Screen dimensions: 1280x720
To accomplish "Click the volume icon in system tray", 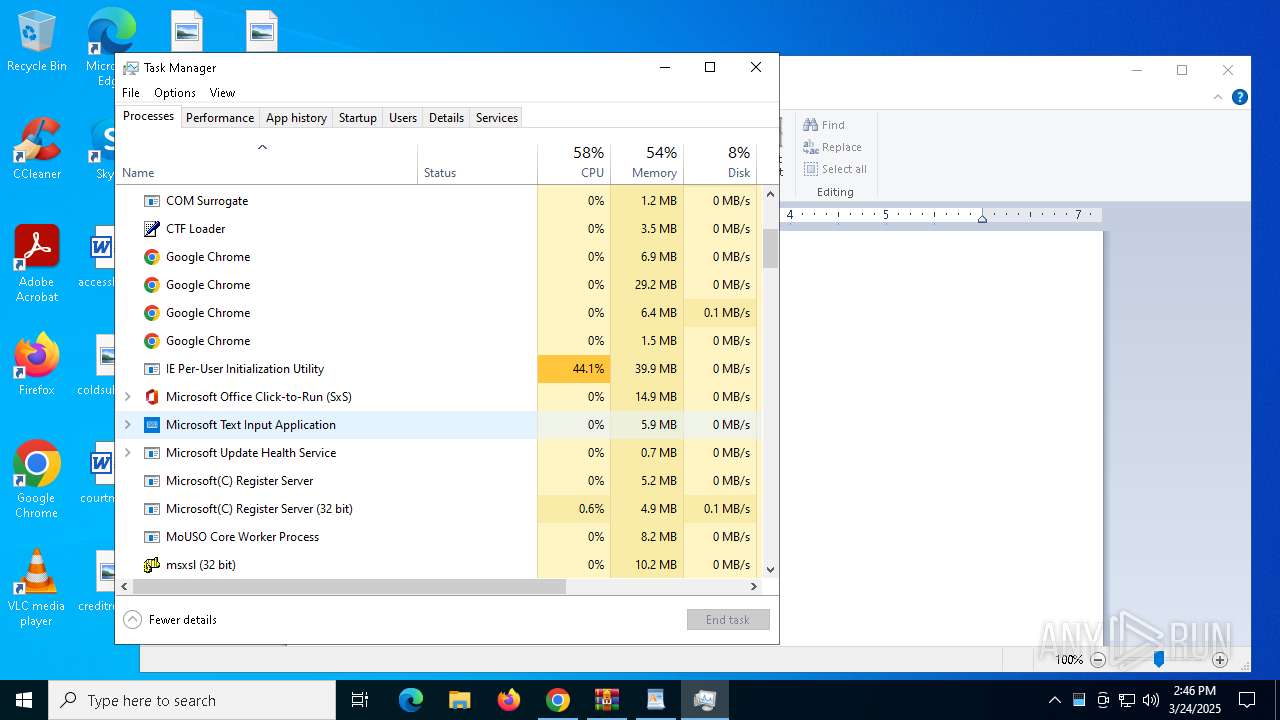I will coord(1151,700).
